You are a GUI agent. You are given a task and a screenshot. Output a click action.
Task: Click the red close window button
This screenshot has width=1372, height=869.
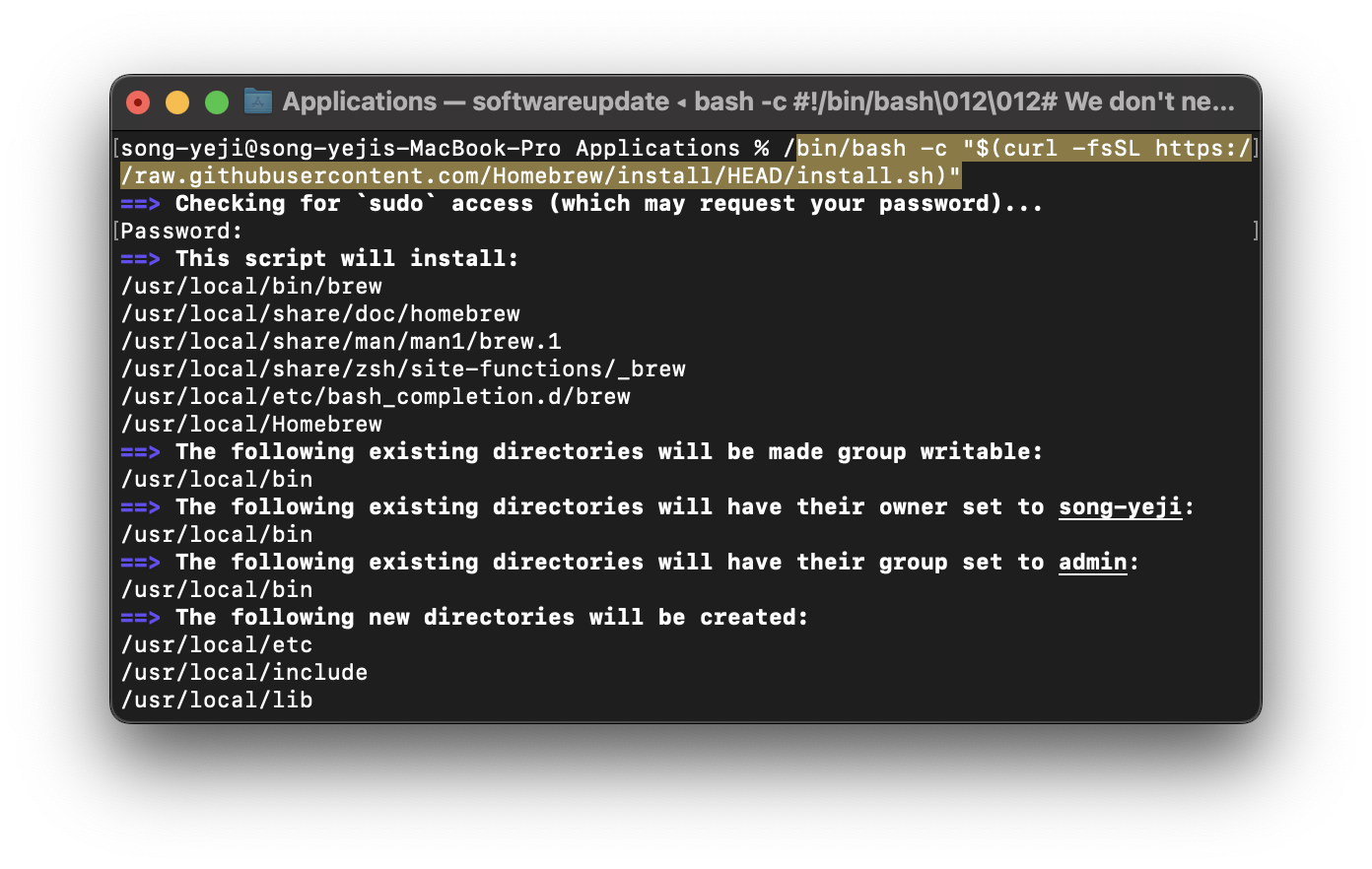(139, 102)
